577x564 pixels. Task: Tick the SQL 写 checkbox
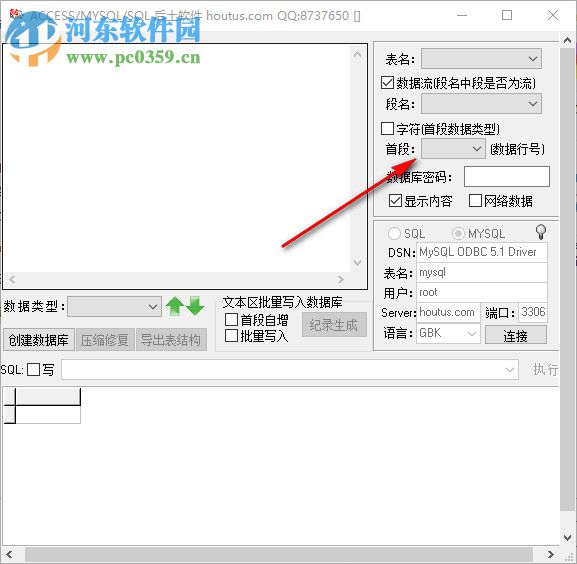click(33, 369)
